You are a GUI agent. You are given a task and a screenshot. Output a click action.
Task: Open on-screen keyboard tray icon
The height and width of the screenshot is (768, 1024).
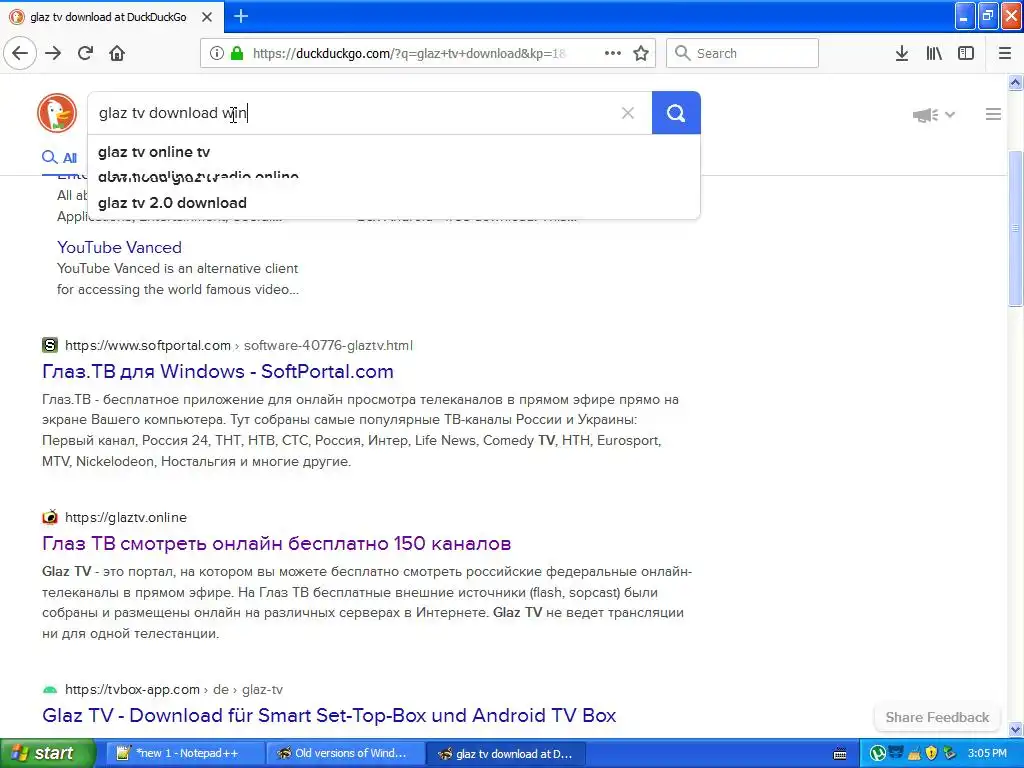click(x=840, y=754)
